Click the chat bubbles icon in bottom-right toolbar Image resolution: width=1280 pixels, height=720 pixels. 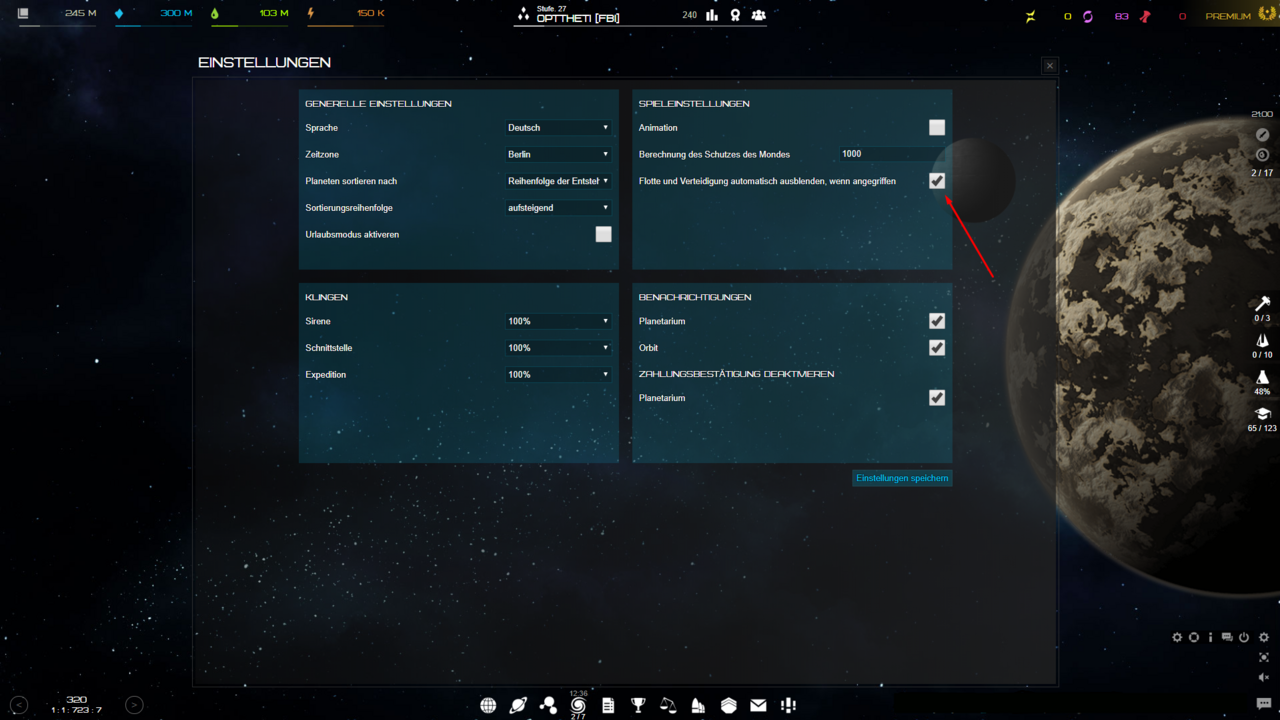point(1227,637)
